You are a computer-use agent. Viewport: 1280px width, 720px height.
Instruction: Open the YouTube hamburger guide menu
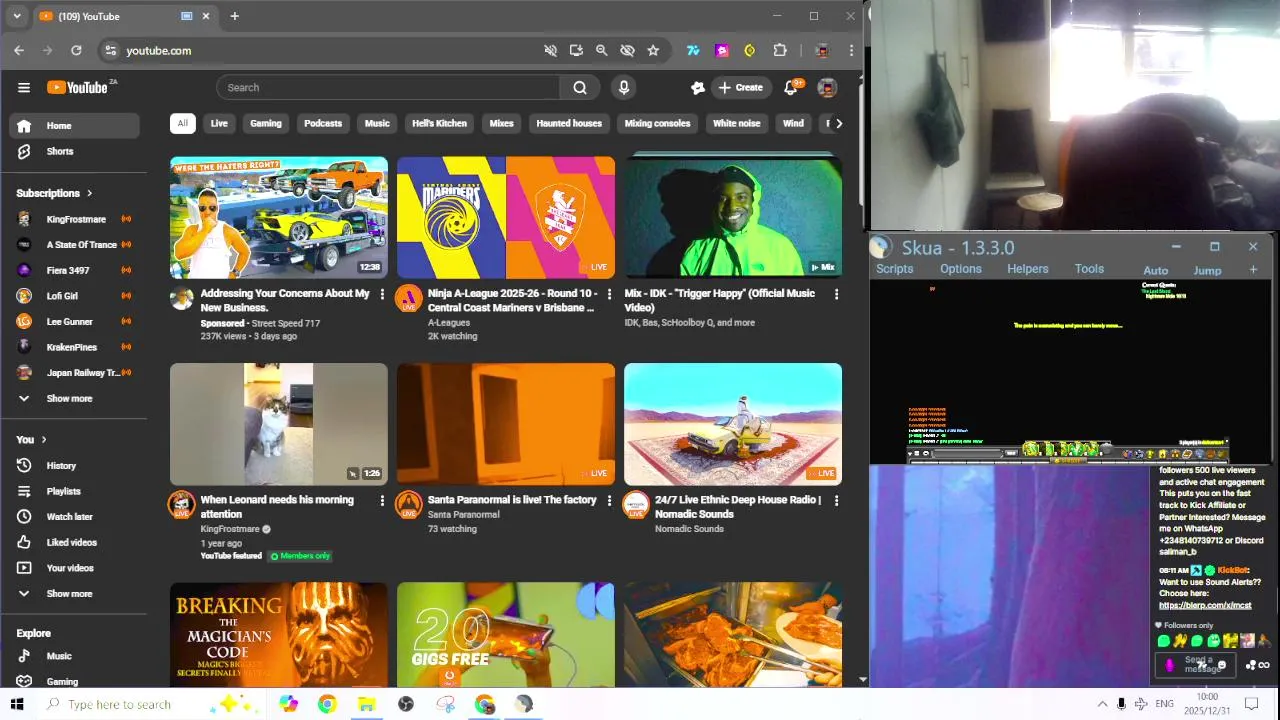coord(24,88)
